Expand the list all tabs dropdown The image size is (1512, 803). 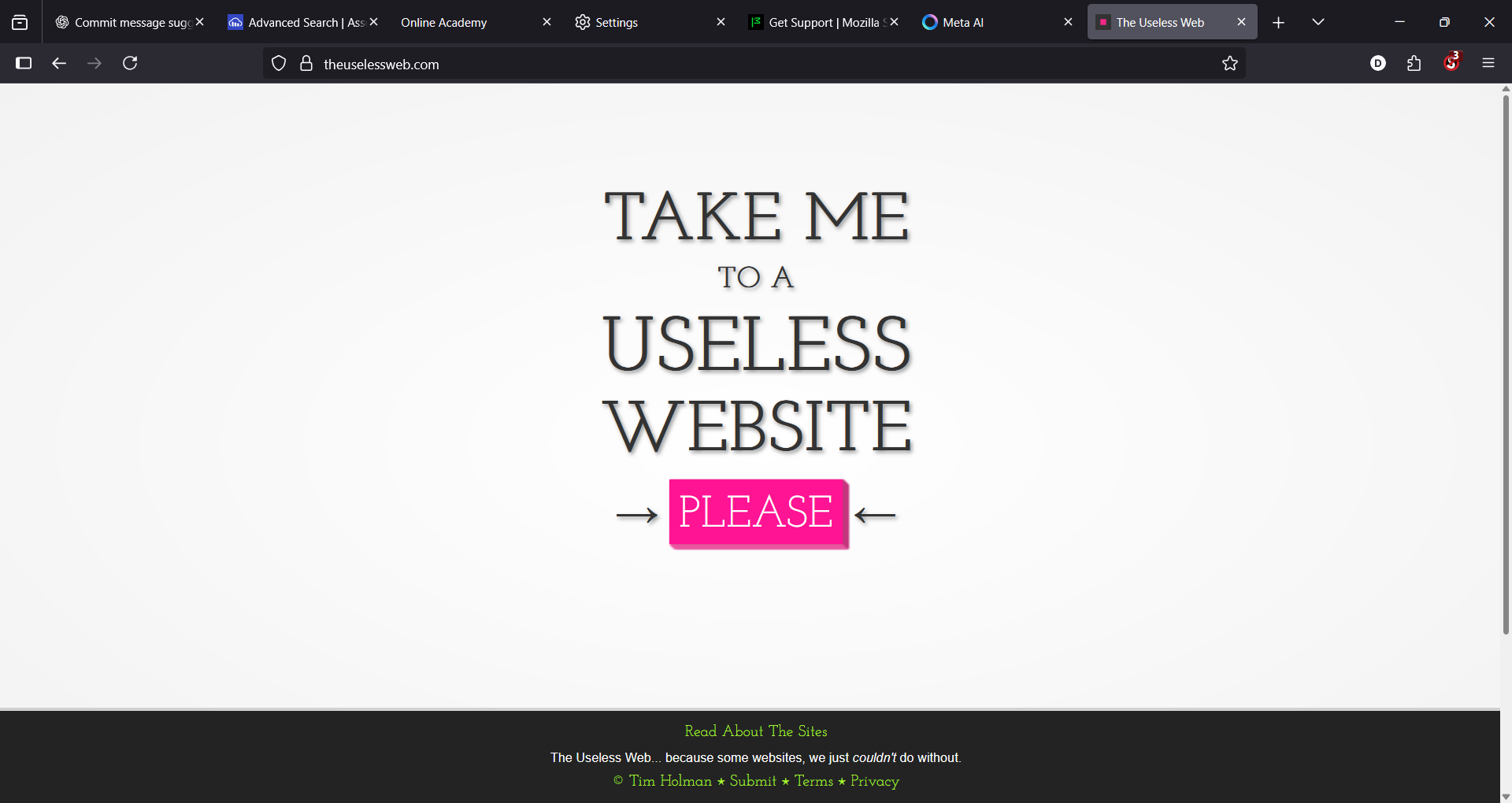1318,22
